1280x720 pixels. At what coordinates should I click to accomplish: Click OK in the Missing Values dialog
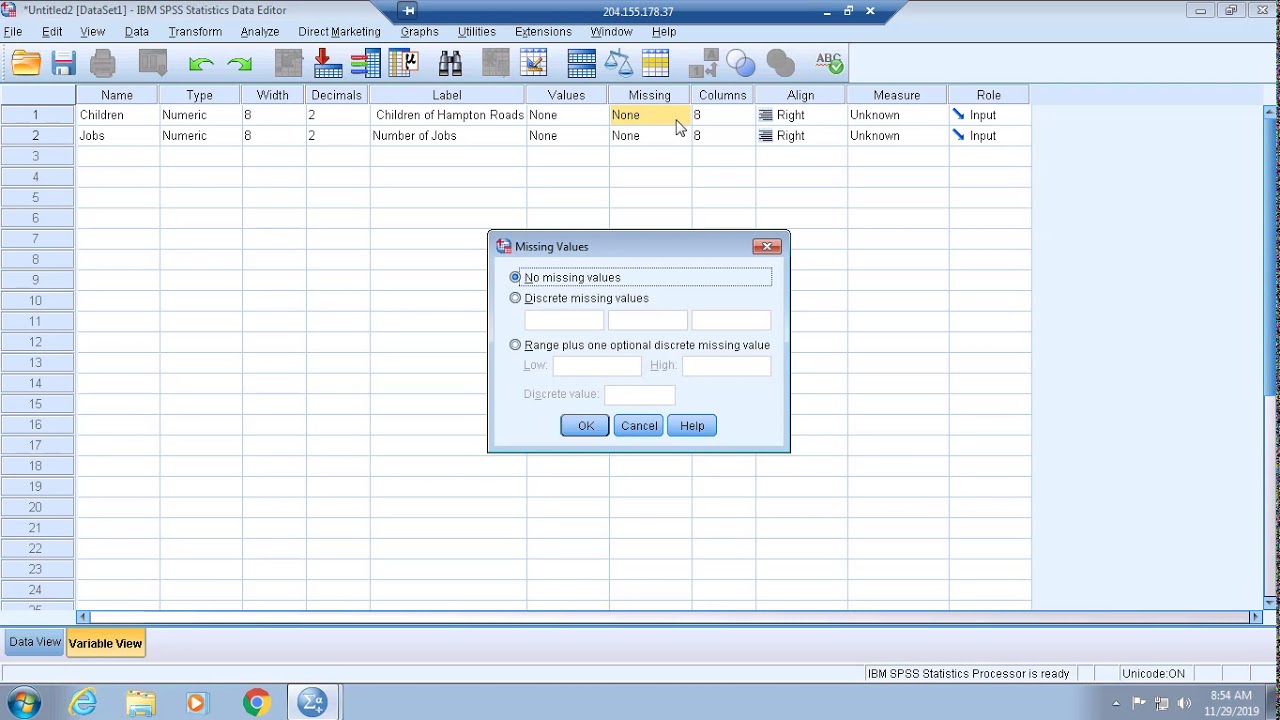click(585, 426)
